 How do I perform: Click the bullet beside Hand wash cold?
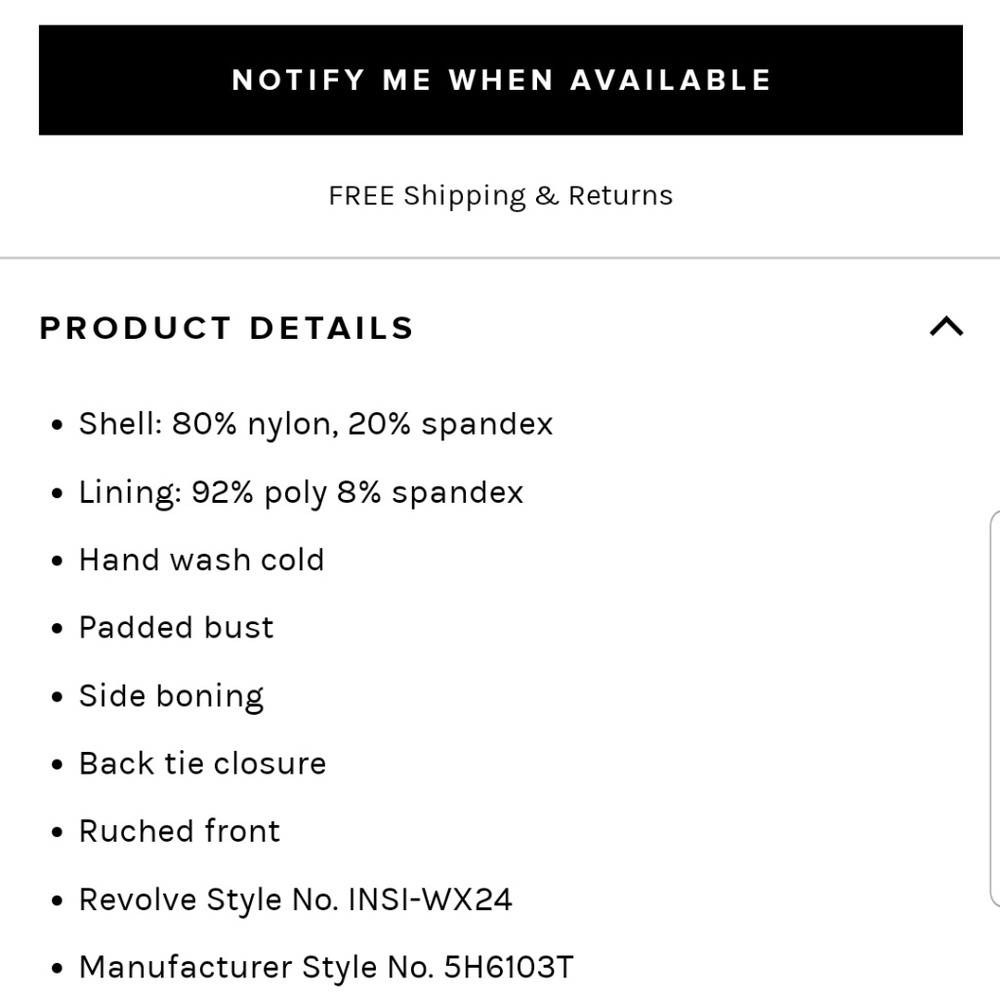57,561
